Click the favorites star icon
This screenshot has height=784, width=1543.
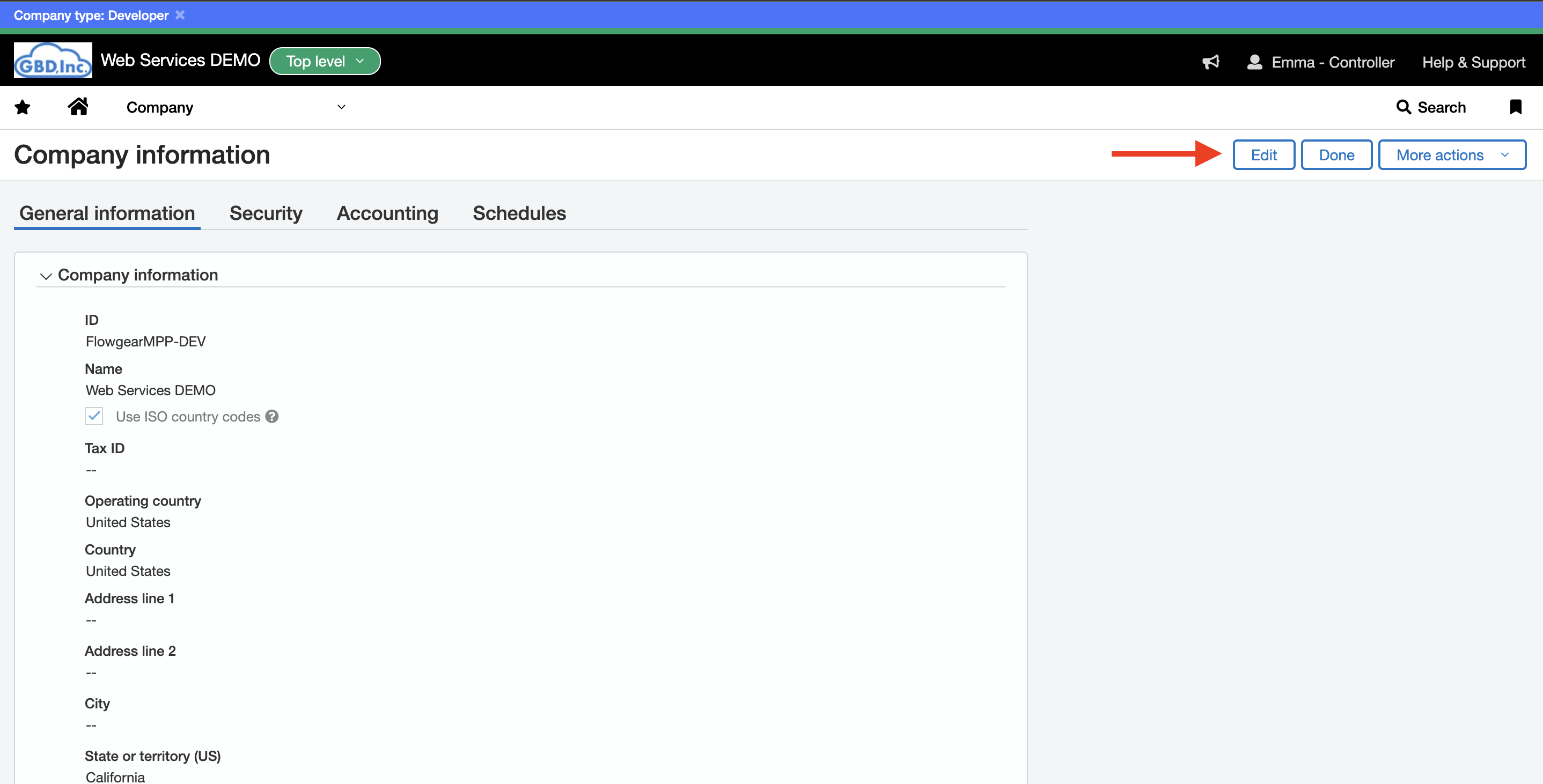click(x=22, y=107)
